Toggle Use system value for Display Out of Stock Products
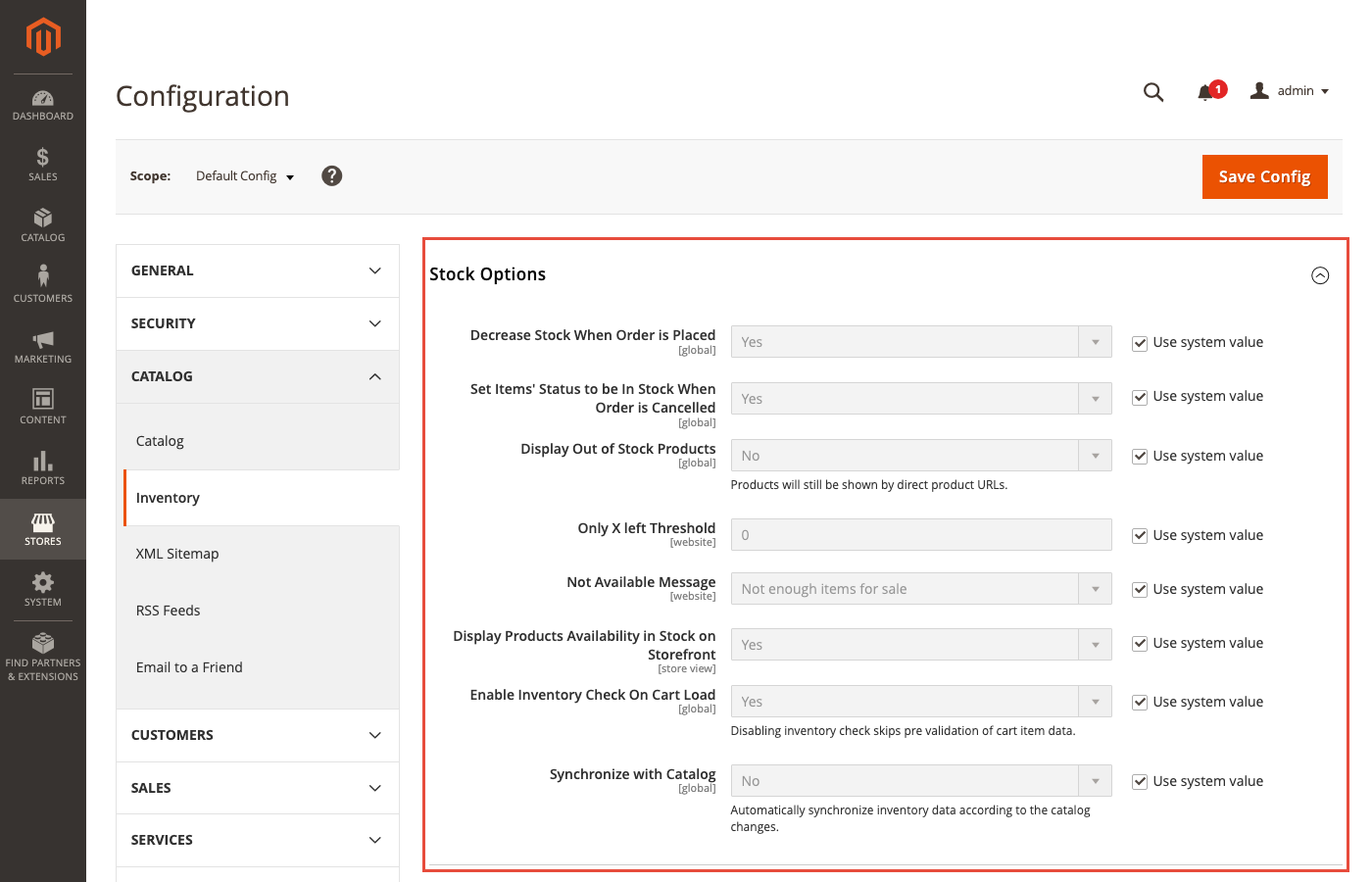1372x882 pixels. point(1140,456)
